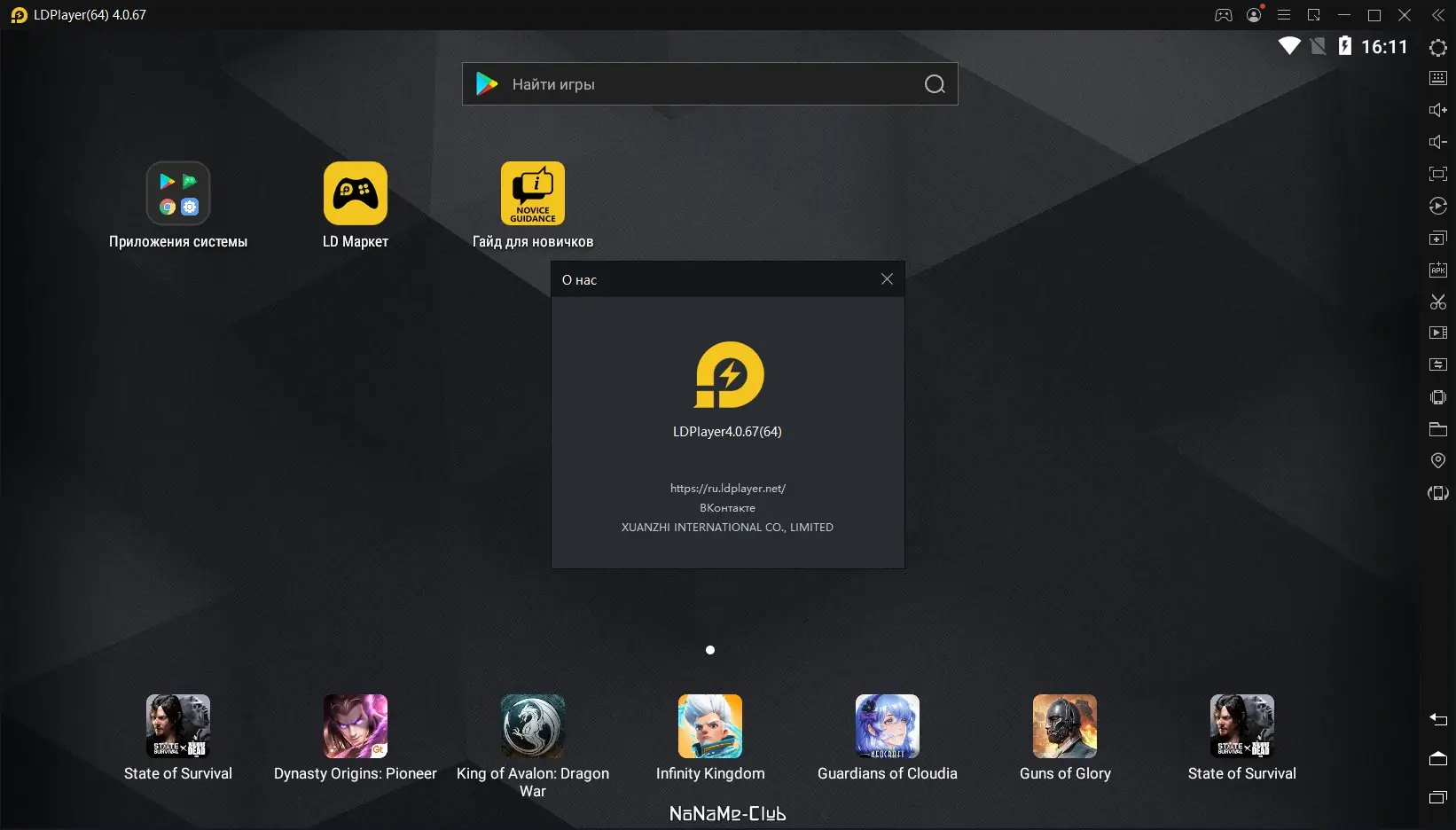This screenshot has height=830, width=1456.
Task: Open the user account icon in title bar
Action: (1254, 15)
